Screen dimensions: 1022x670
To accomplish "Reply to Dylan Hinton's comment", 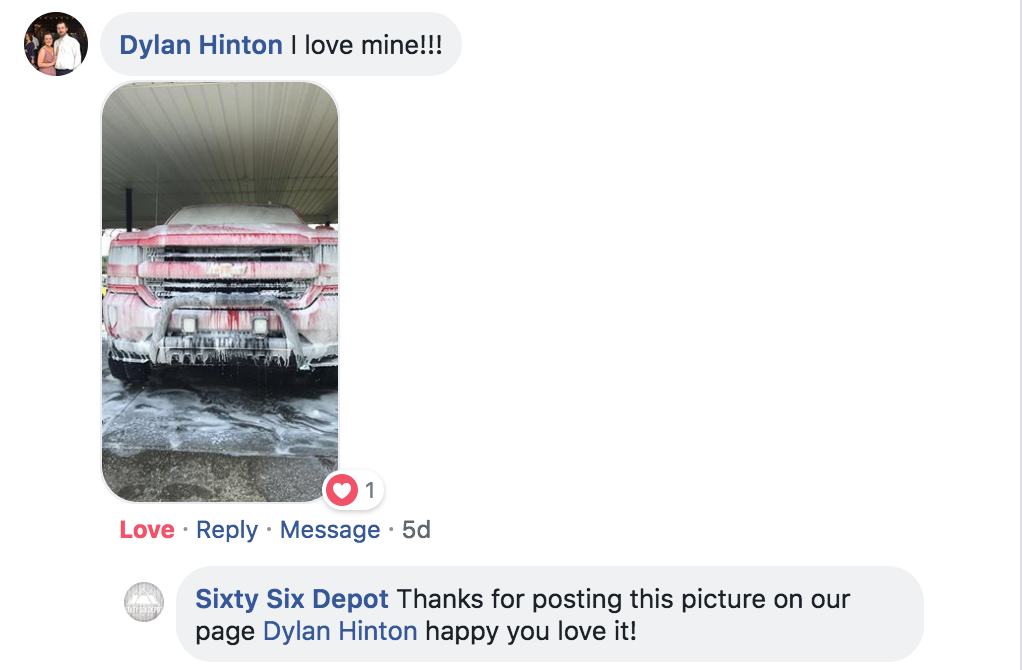I will (x=227, y=529).
